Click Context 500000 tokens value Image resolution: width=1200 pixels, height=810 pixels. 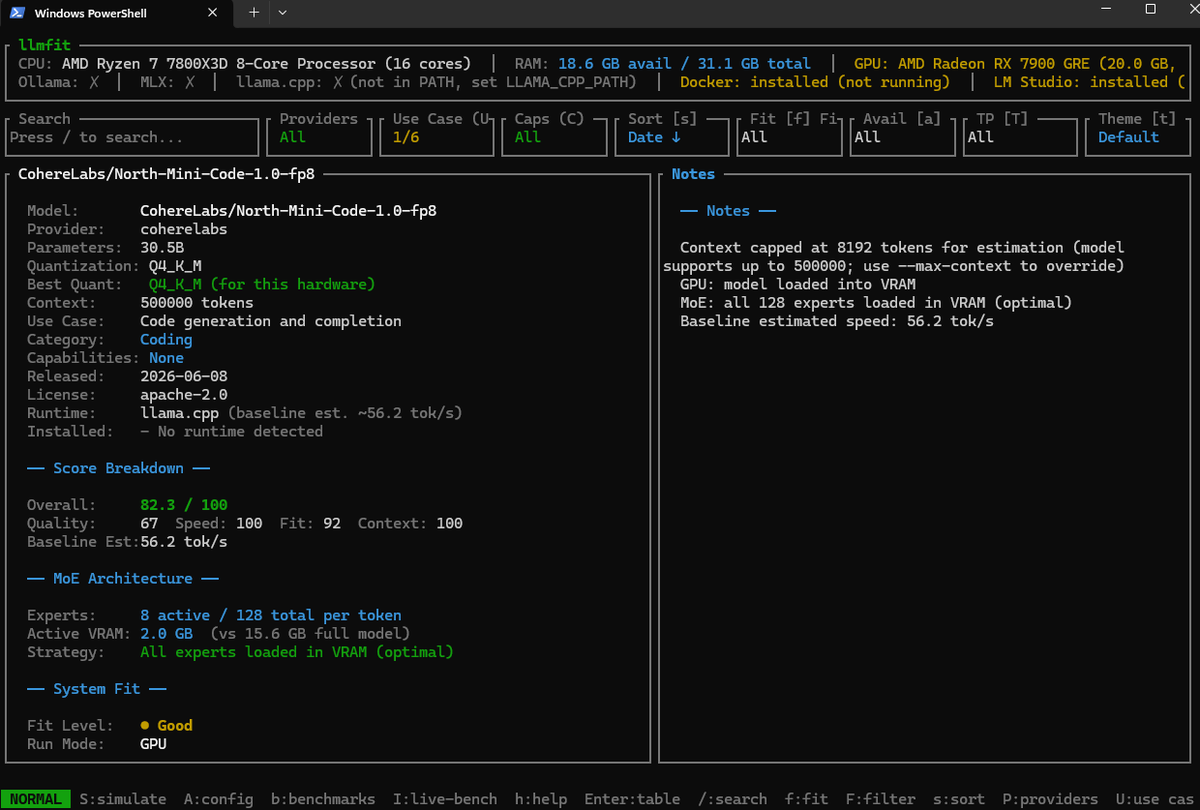(x=197, y=302)
